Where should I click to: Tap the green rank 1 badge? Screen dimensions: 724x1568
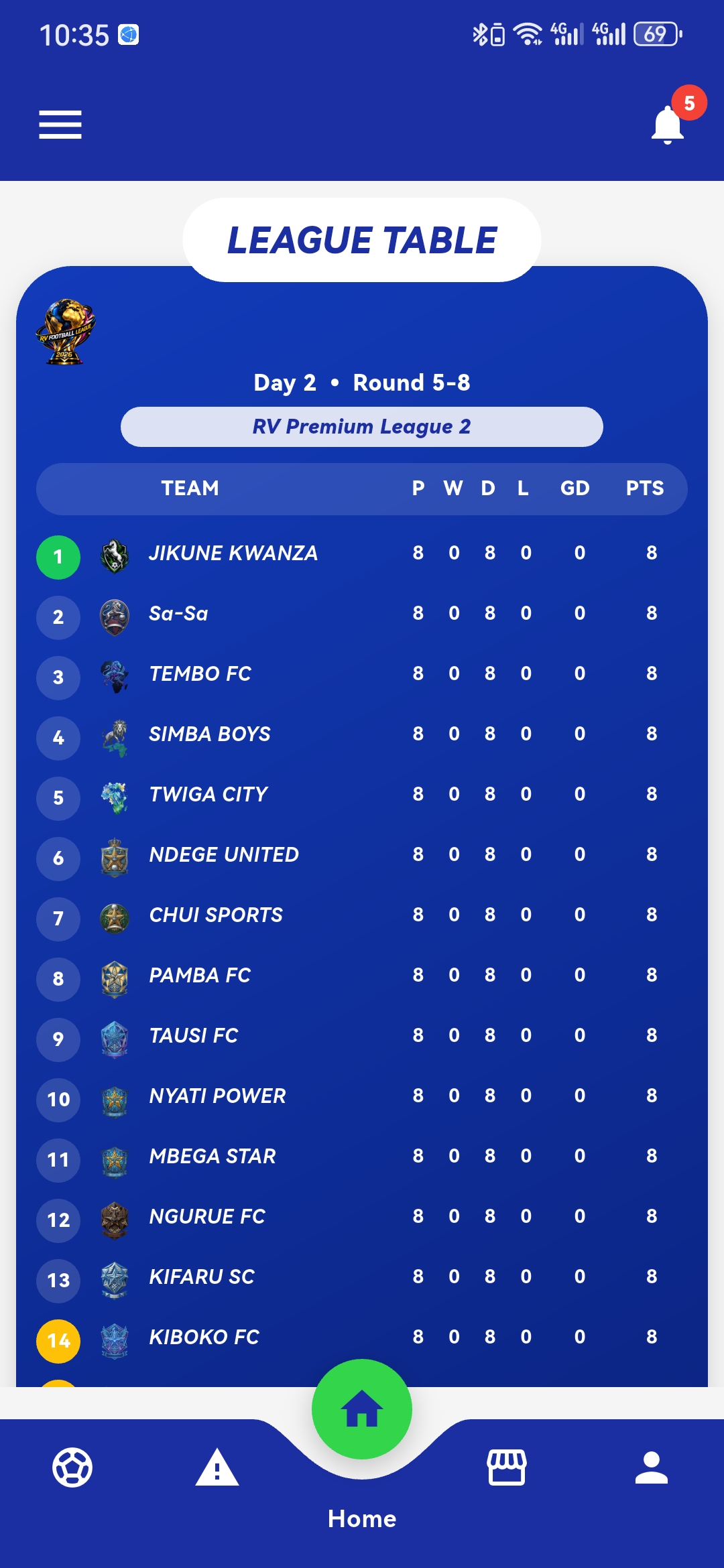(58, 557)
